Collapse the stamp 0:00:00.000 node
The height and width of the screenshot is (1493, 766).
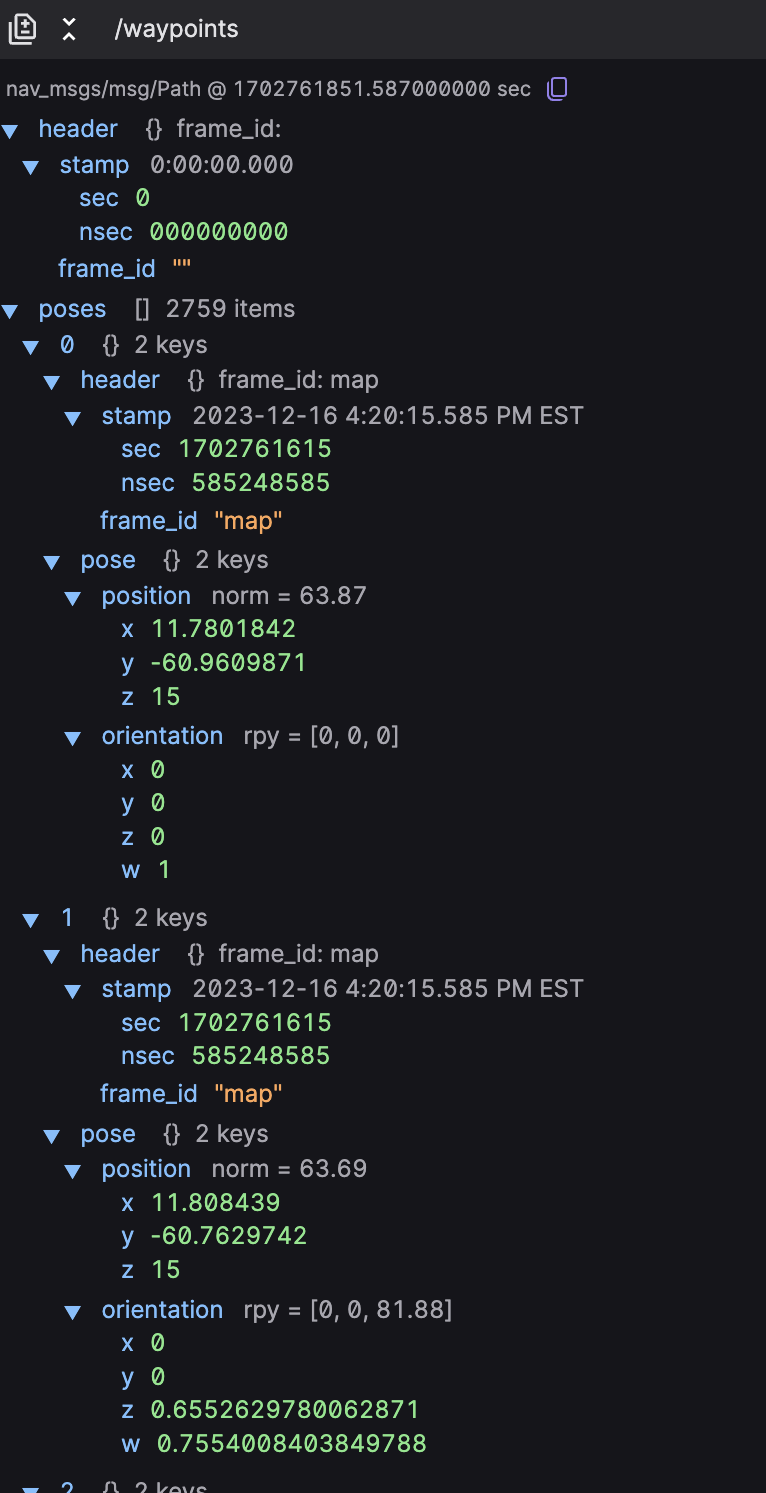pos(31,167)
